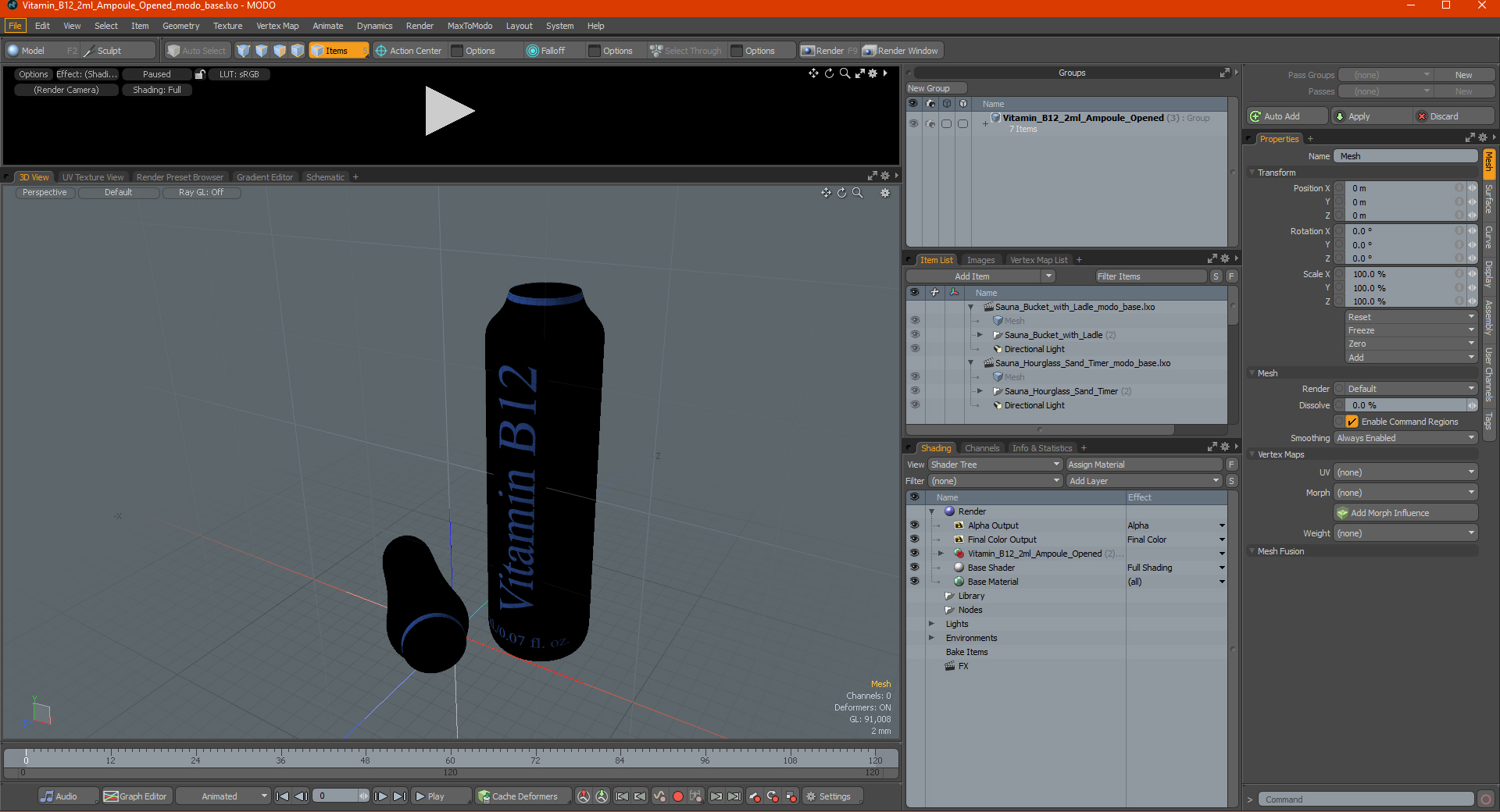Click move view icon in 3D viewport
The height and width of the screenshot is (812, 1500).
pyautogui.click(x=826, y=193)
